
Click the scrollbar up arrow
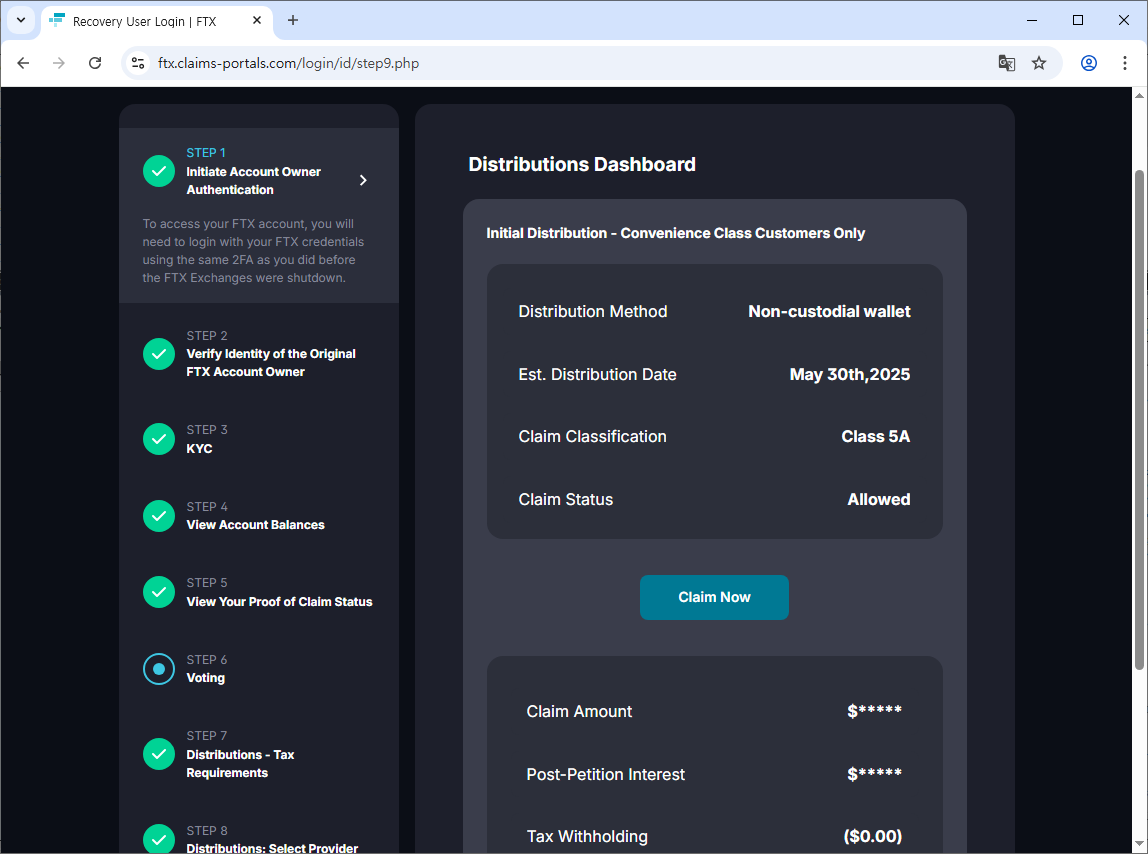click(1138, 95)
